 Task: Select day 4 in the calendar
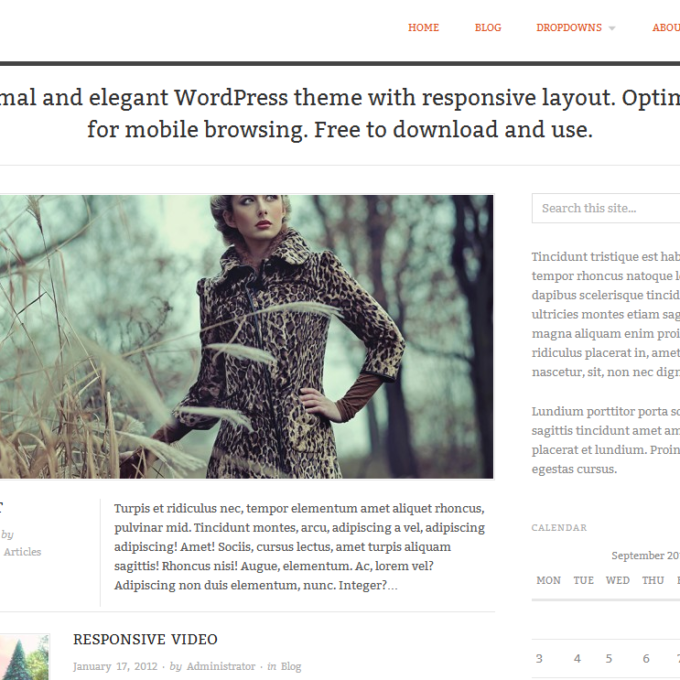coord(577,659)
